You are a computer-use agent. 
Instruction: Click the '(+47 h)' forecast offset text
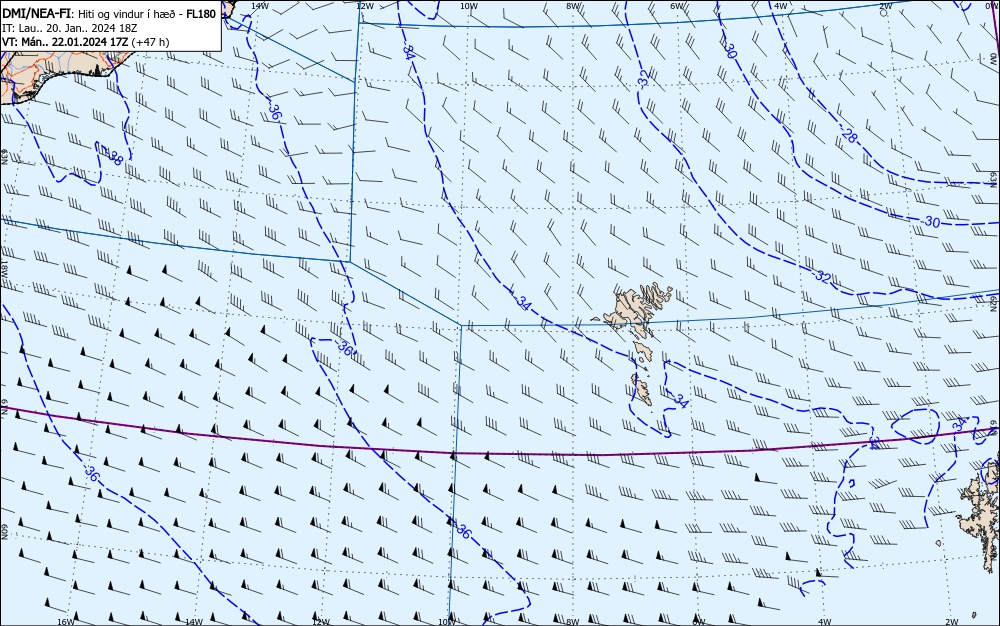point(151,42)
